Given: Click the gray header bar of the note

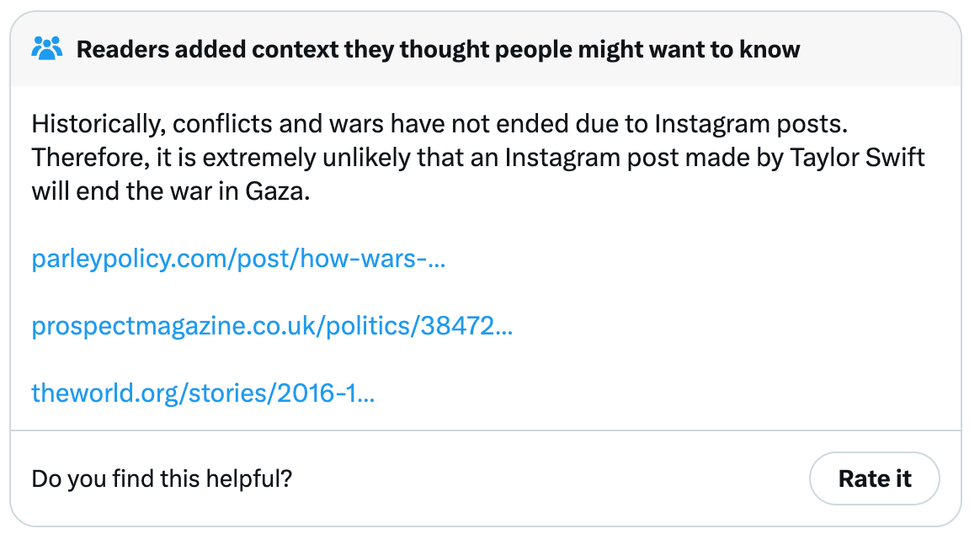Looking at the screenshot, I should coord(880,49).
